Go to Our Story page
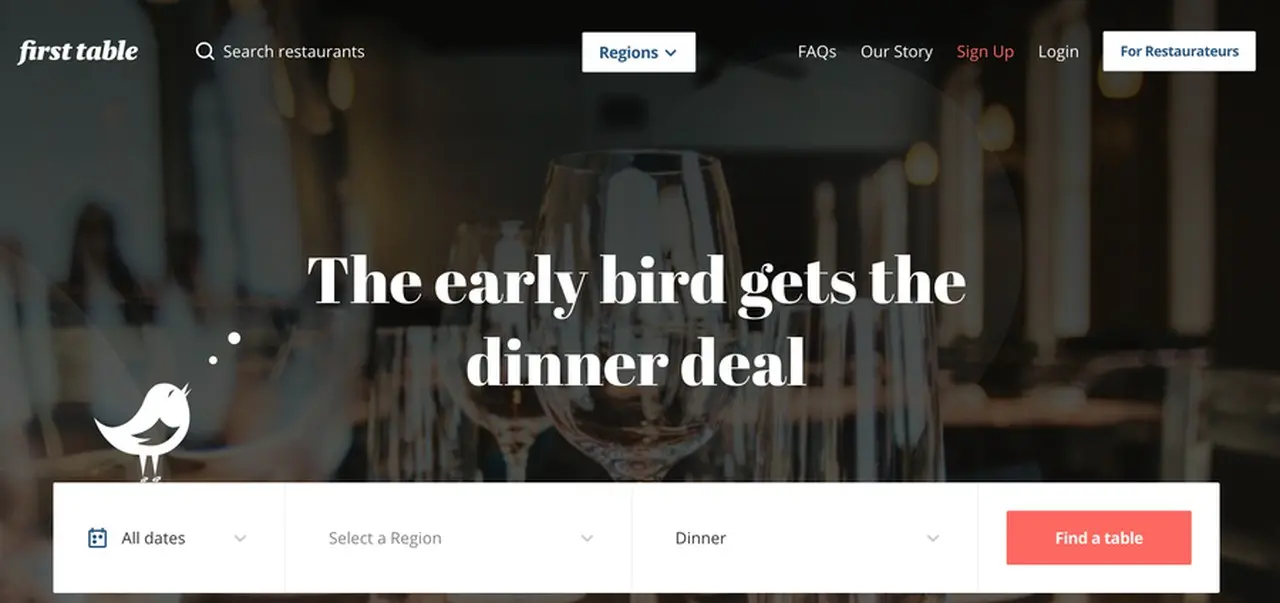 [x=897, y=51]
